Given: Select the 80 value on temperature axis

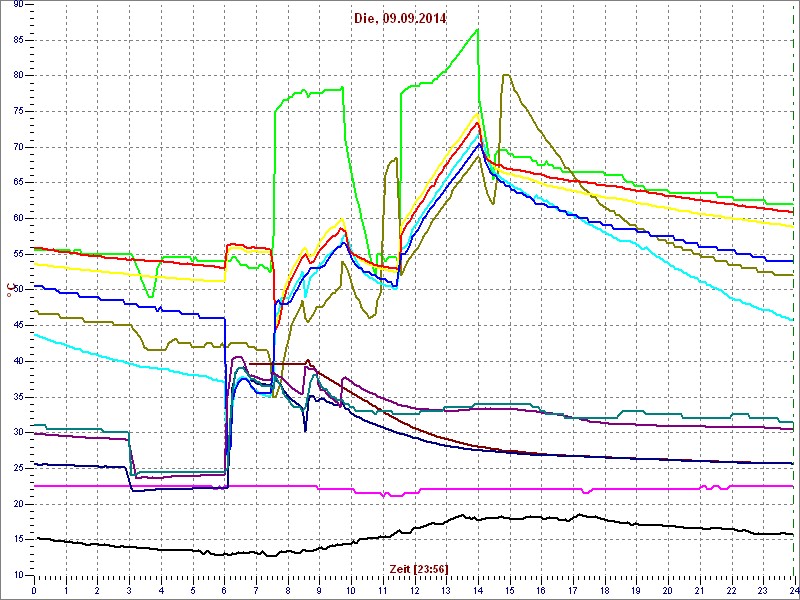Looking at the screenshot, I should (x=18, y=76).
